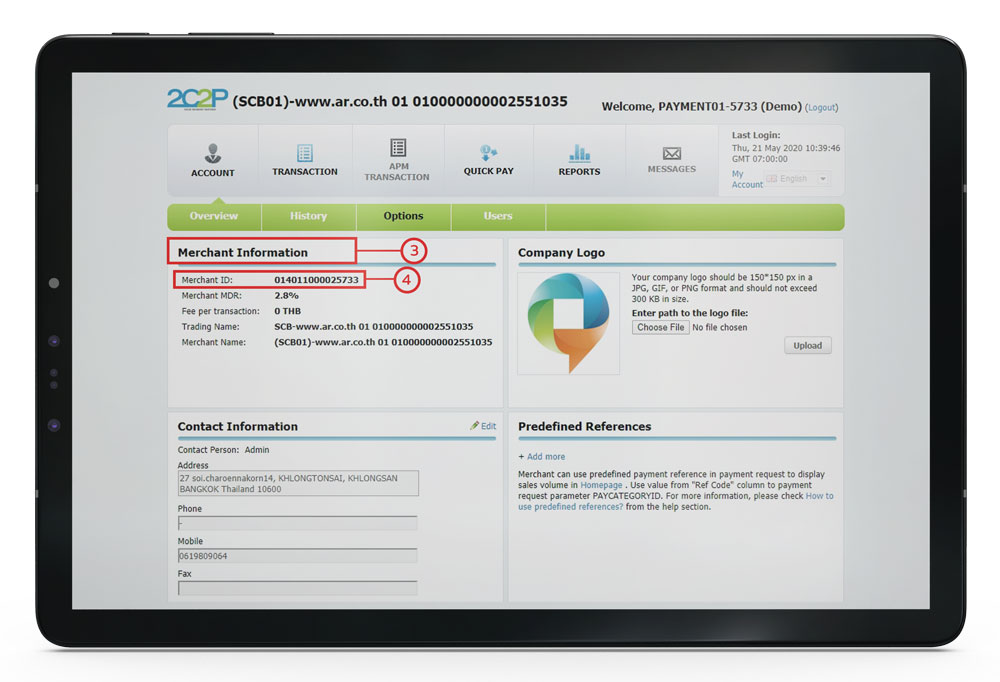Click the Company Logo heading
This screenshot has width=1000, height=682.
click(x=561, y=253)
